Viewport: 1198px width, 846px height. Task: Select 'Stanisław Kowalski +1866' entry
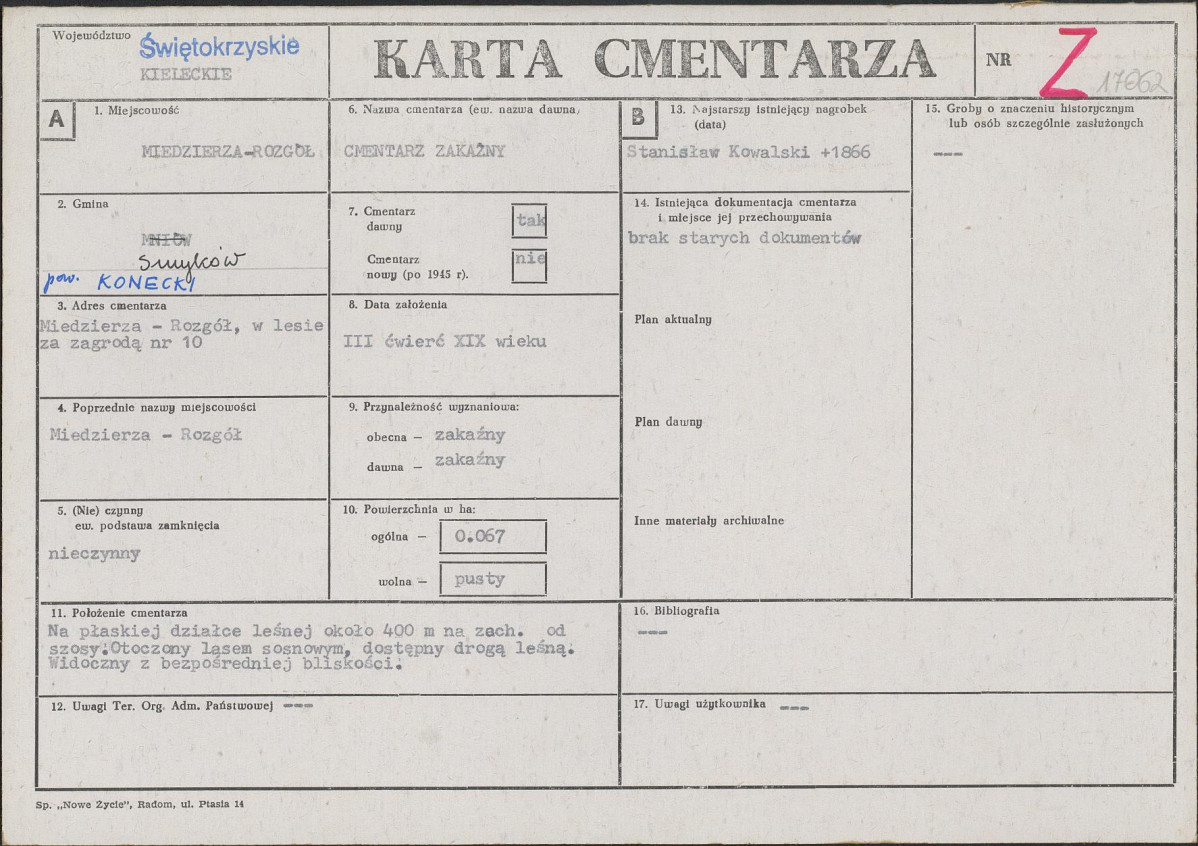pyautogui.click(x=748, y=152)
